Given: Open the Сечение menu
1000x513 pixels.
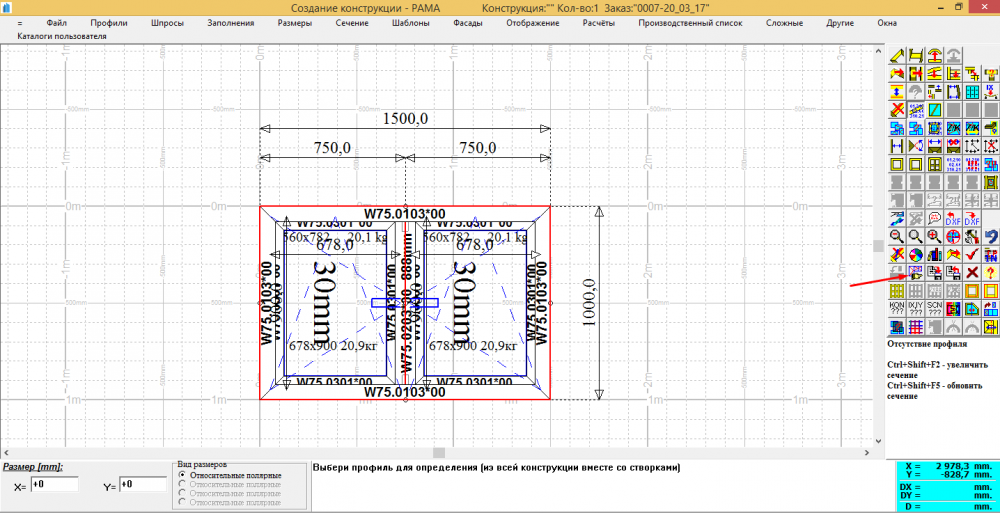Looking at the screenshot, I should 352,23.
